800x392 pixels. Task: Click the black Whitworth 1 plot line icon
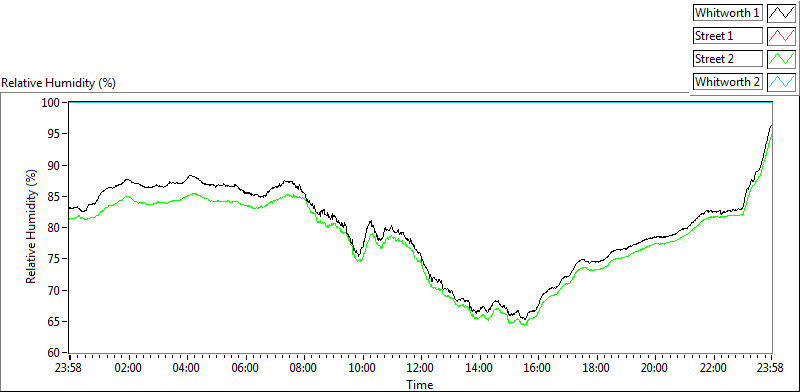[x=781, y=13]
